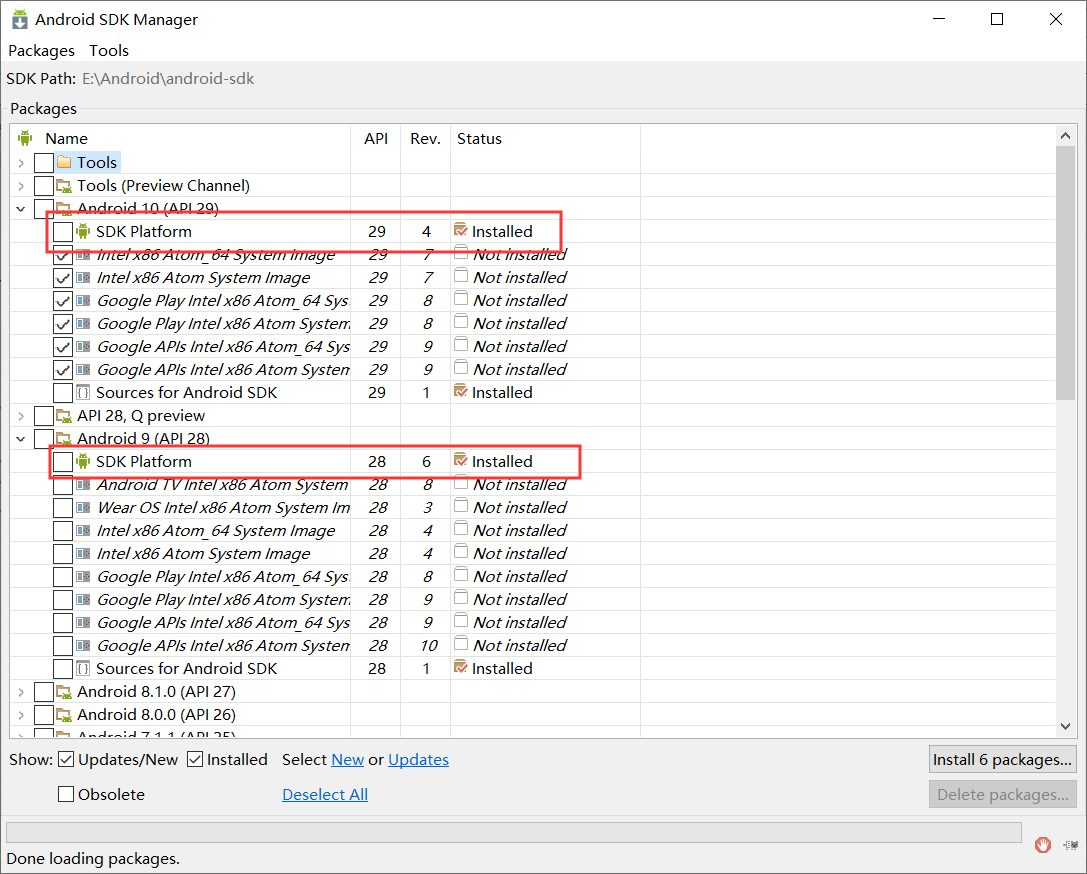Expand the Tools package group
The image size is (1087, 874).
(x=21, y=163)
